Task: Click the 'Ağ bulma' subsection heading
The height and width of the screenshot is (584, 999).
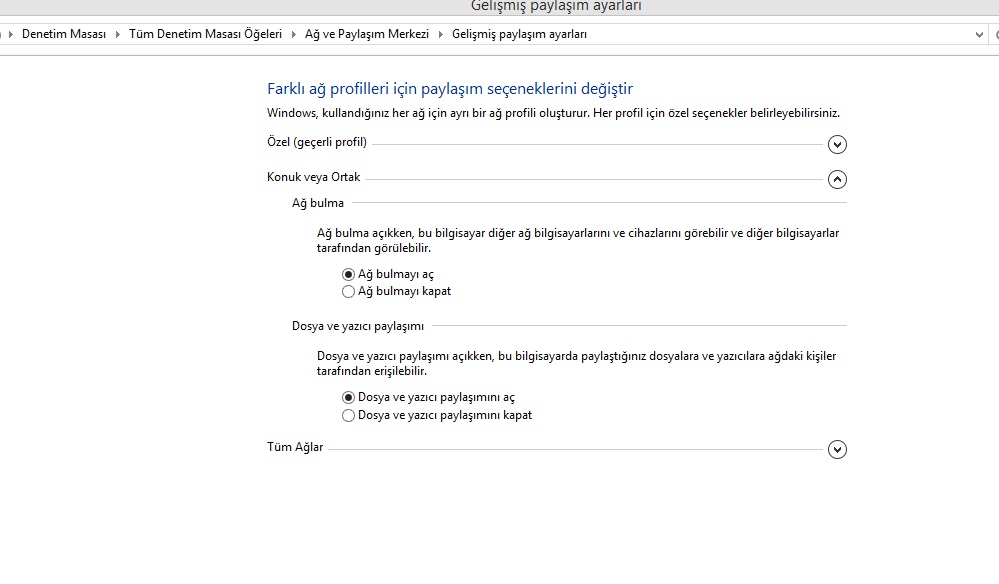Action: pos(318,203)
